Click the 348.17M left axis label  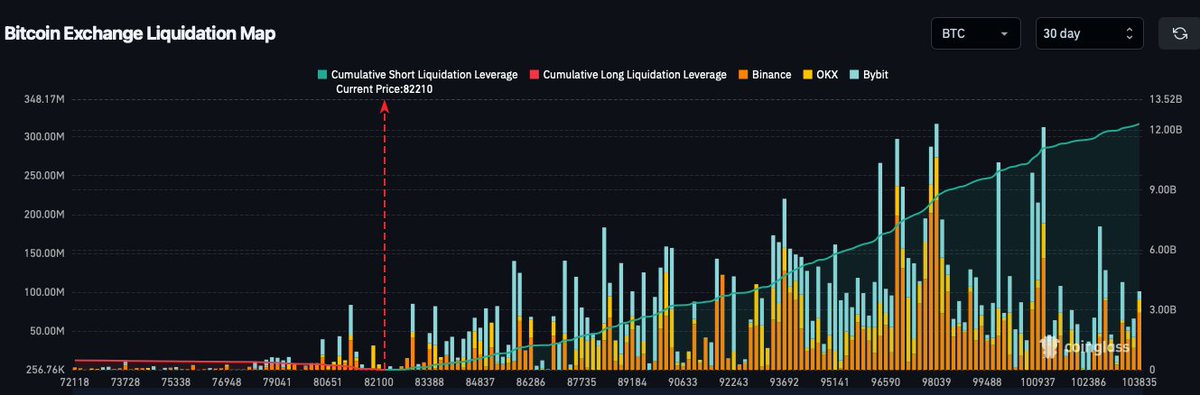click(43, 99)
